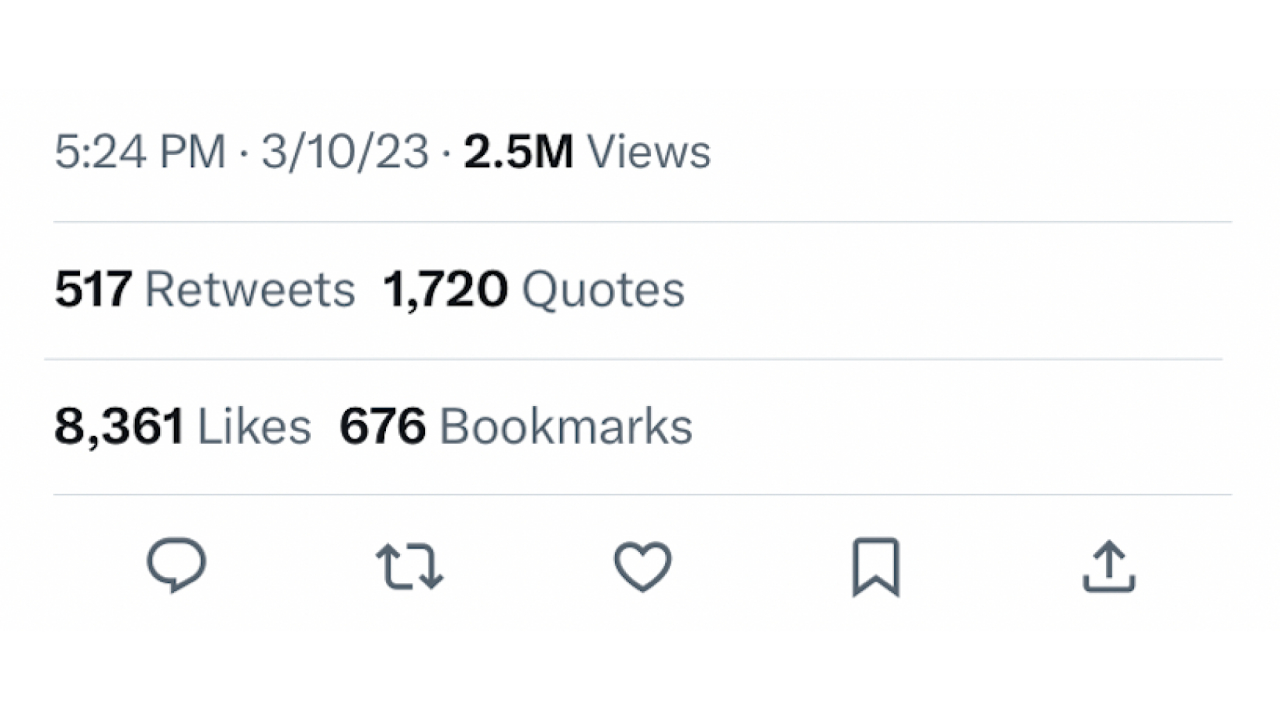Tap the bookmark icon in the action bar
This screenshot has width=1280, height=720.
(875, 566)
